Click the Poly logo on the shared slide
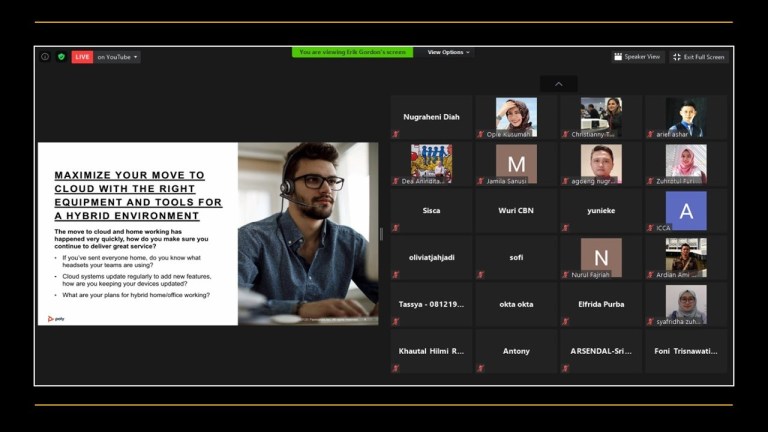This screenshot has width=768, height=432. 56,318
